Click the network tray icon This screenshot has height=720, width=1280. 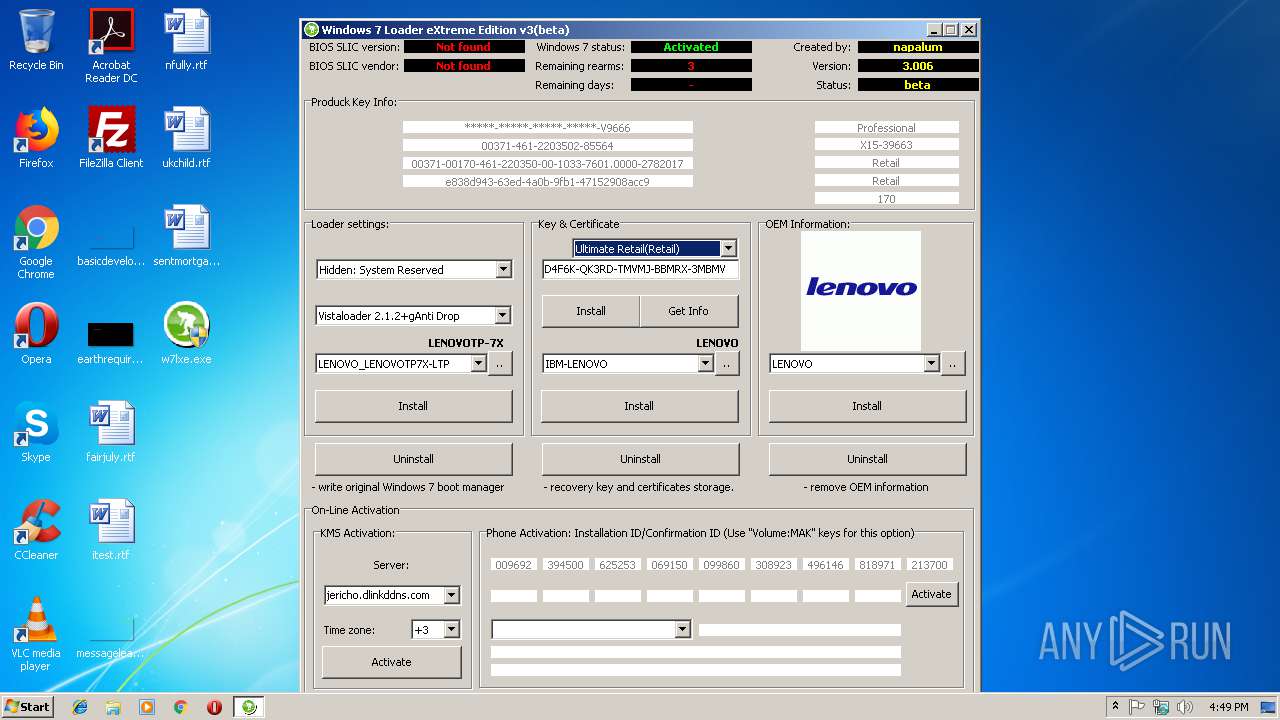coord(1161,707)
